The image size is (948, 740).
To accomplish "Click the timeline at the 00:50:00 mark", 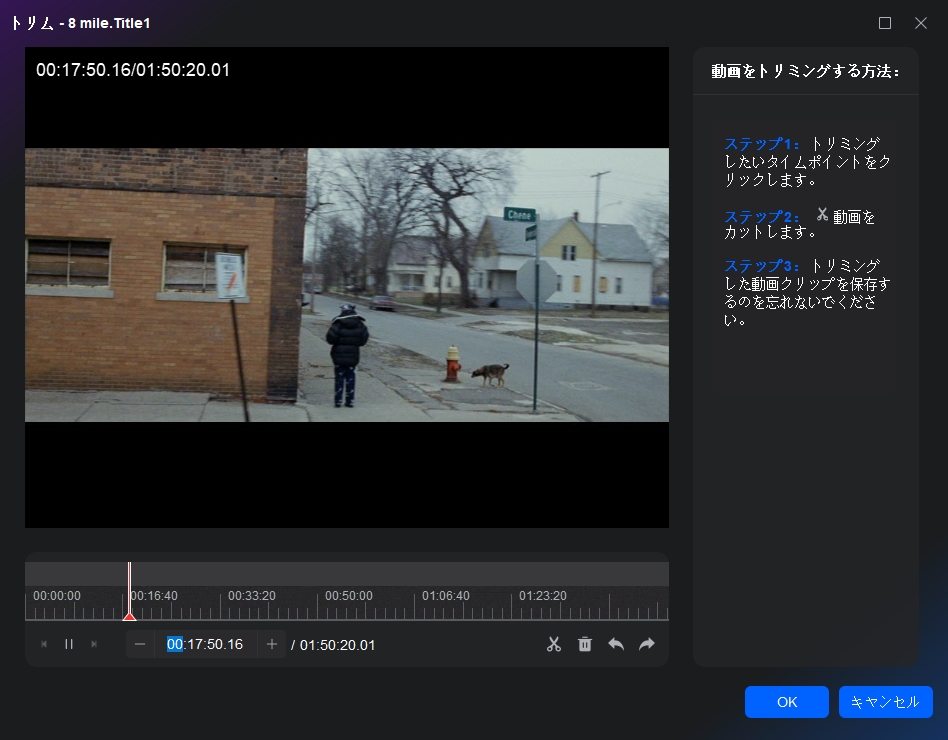I will (349, 596).
